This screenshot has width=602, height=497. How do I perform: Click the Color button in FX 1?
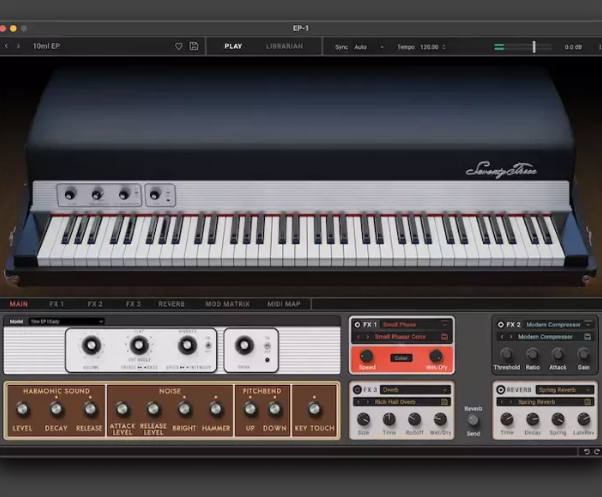(x=401, y=358)
